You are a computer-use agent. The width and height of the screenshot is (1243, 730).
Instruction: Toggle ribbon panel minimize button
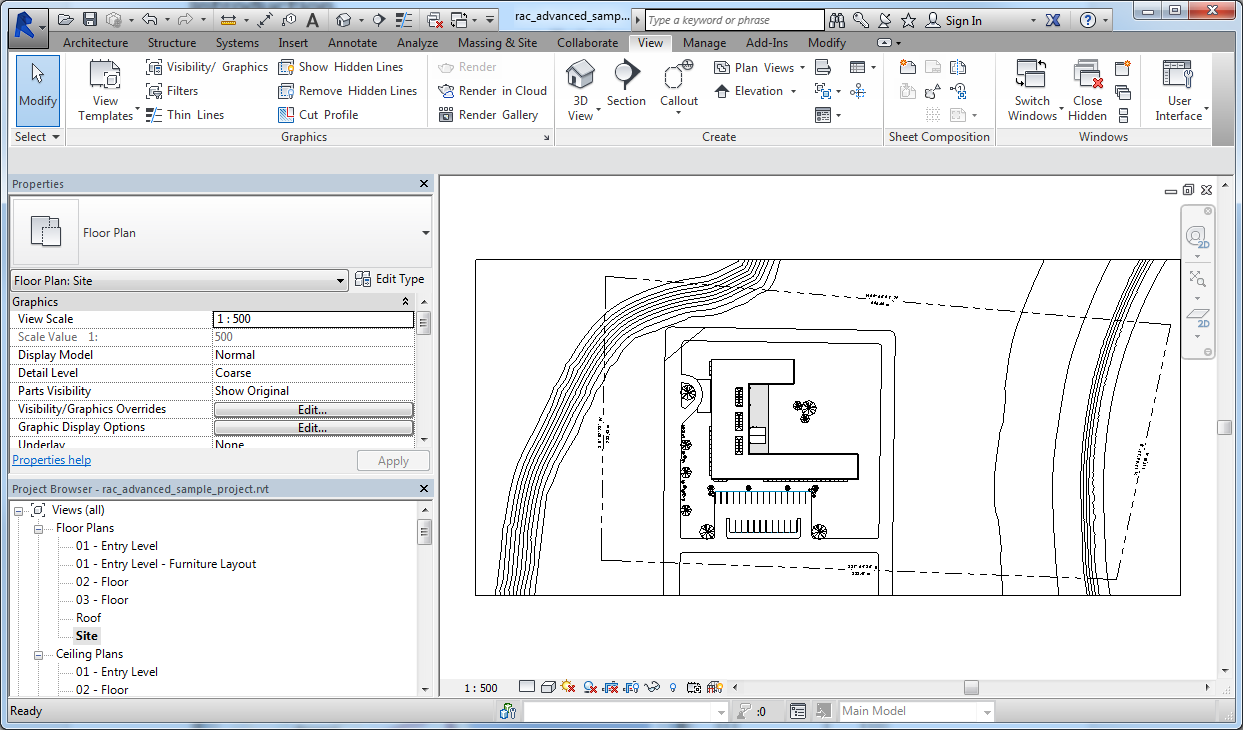pos(884,43)
